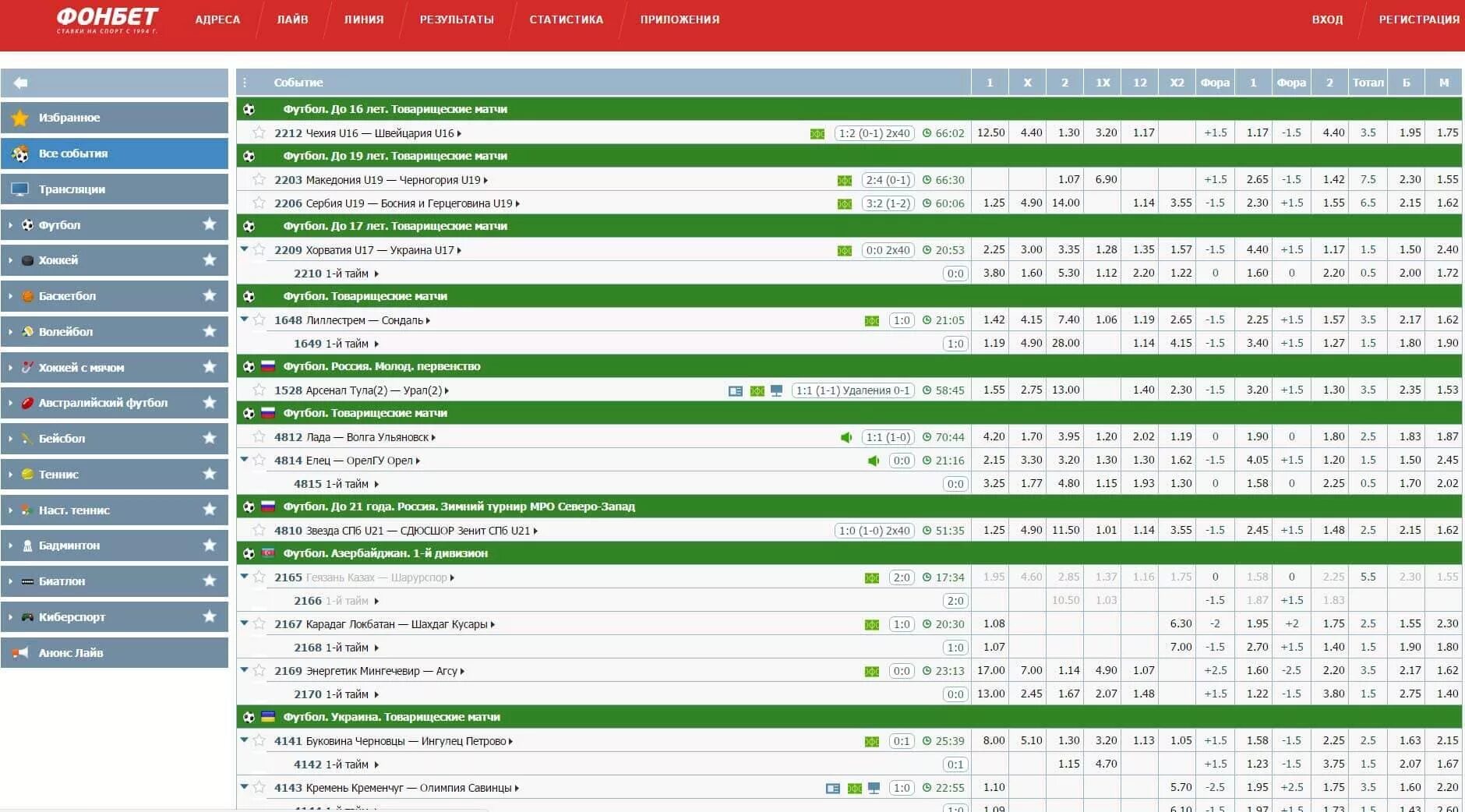Select odds 12.50 for Чехия U16 win
Image resolution: width=1465 pixels, height=812 pixels.
click(x=990, y=132)
